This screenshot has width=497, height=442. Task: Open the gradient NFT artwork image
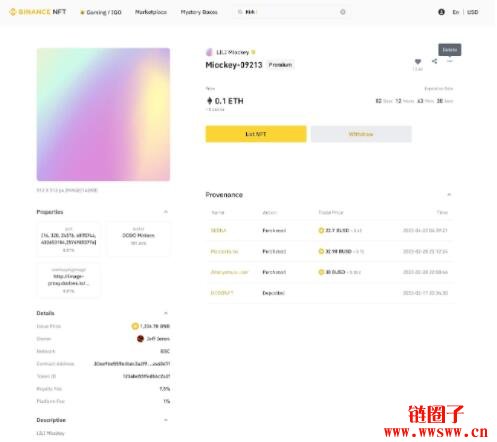103,114
